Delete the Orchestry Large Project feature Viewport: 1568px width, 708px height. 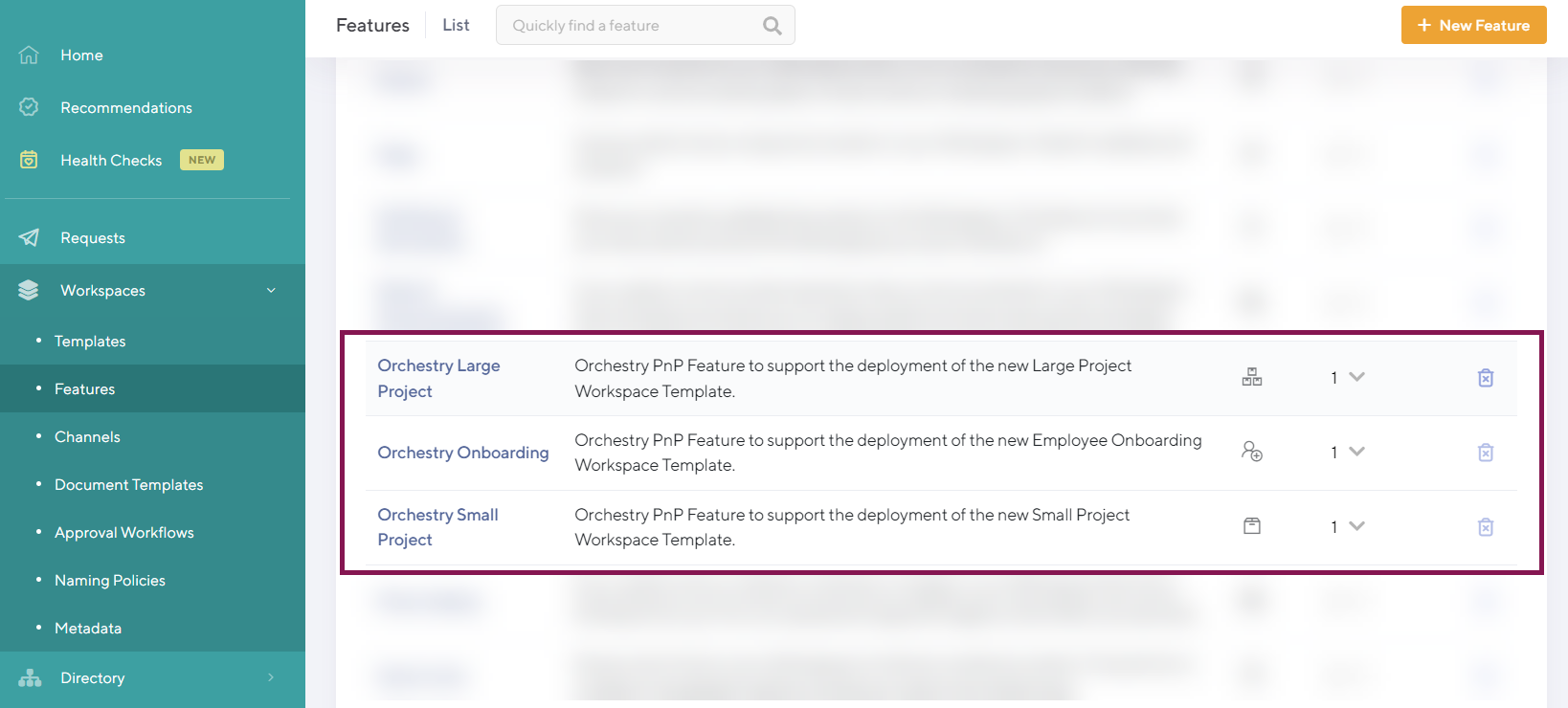[x=1486, y=378]
